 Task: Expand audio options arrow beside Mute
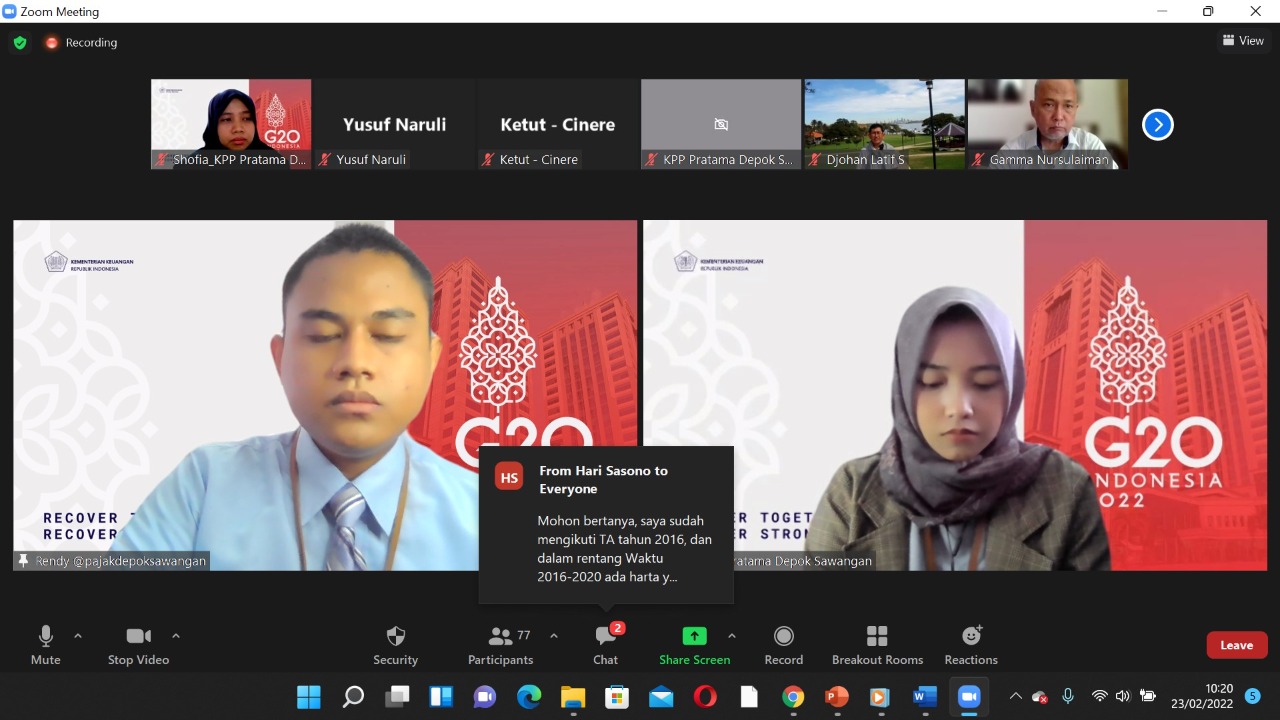78,636
